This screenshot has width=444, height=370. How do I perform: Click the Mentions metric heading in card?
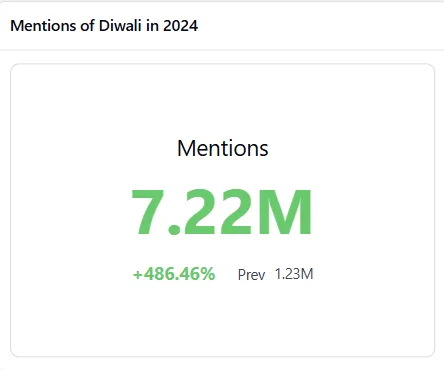tap(223, 148)
